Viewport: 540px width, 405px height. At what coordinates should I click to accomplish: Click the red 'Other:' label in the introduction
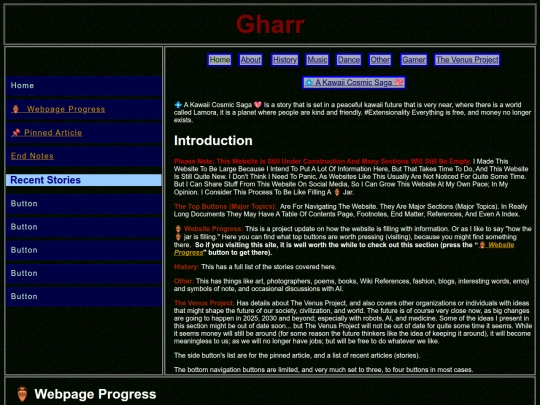(184, 281)
